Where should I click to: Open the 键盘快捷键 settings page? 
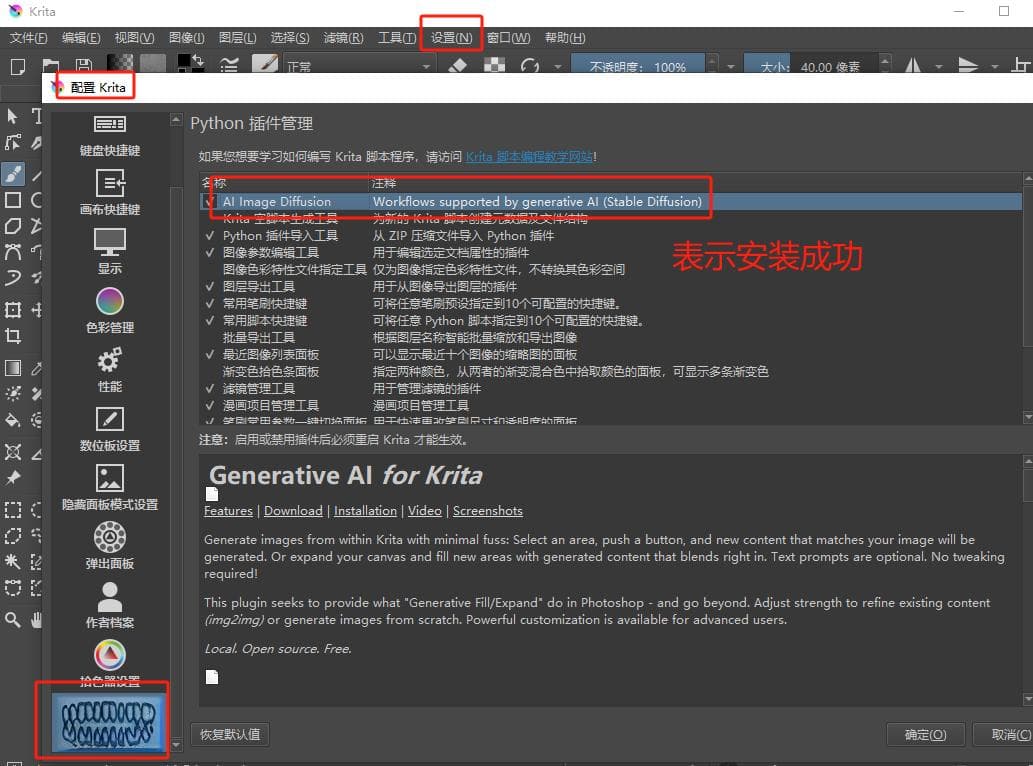[109, 136]
